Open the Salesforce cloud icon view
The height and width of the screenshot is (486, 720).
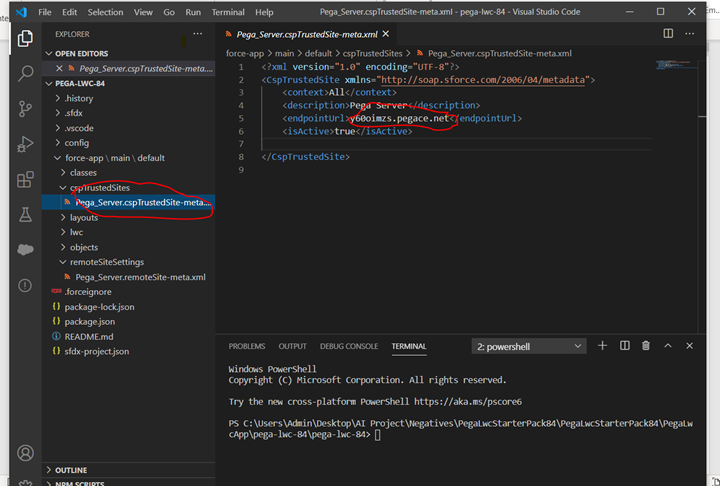[x=25, y=249]
